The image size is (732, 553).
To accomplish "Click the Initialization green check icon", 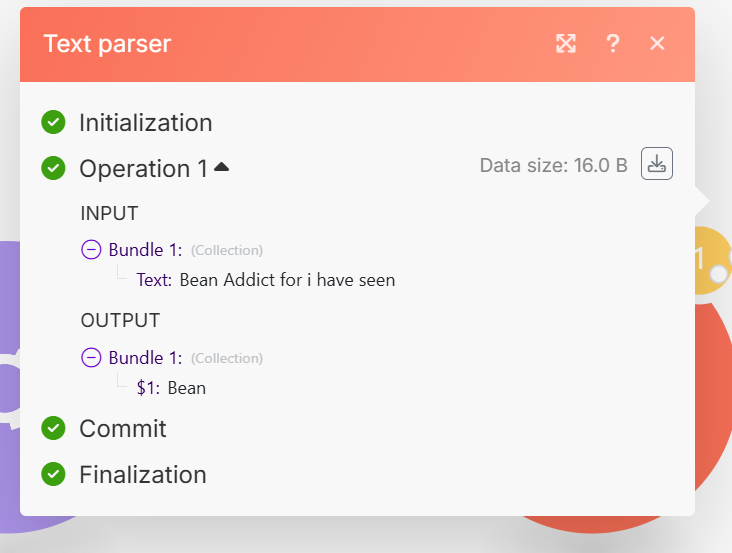I will 53,122.
